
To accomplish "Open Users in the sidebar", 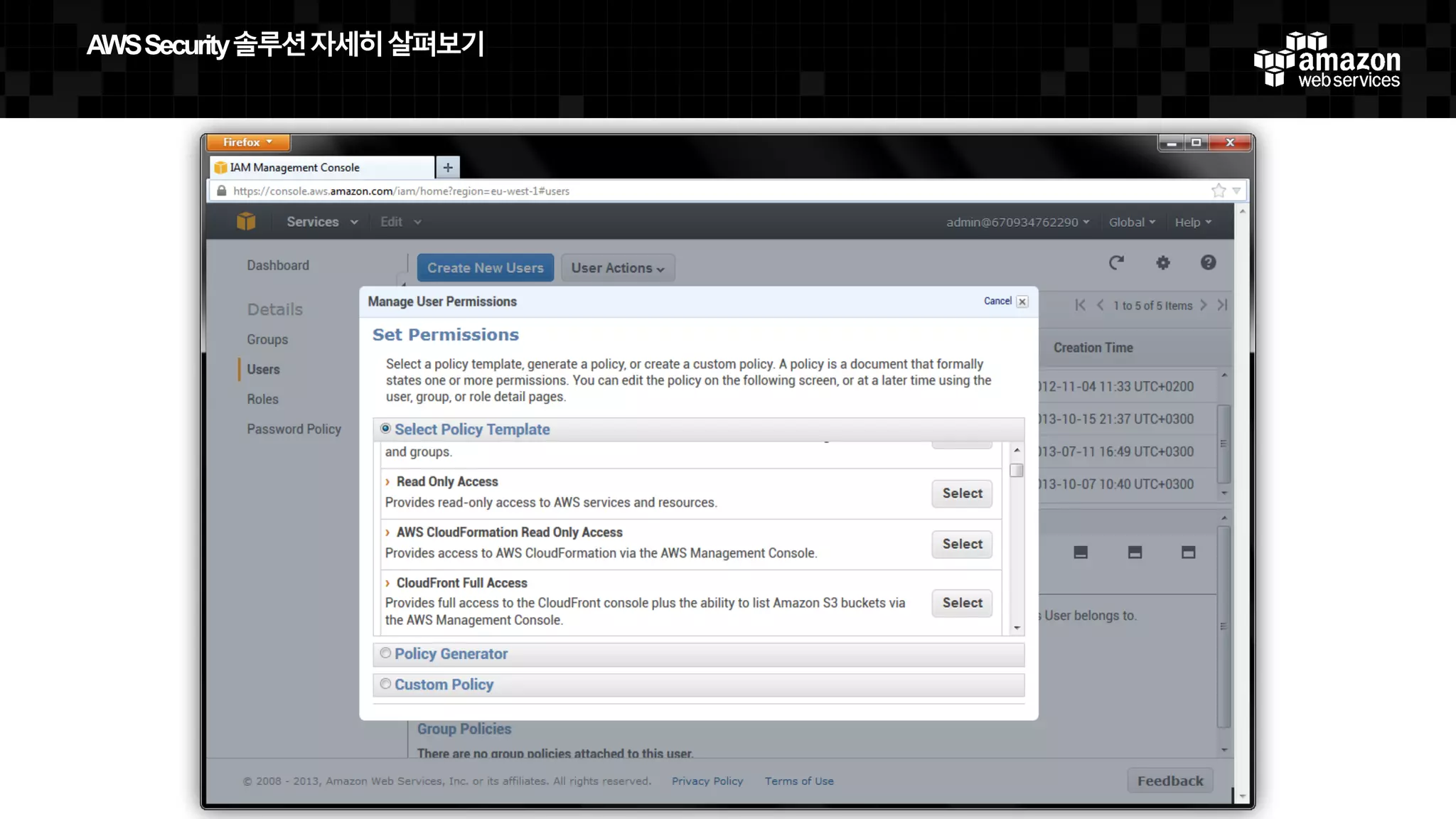I will [x=263, y=370].
